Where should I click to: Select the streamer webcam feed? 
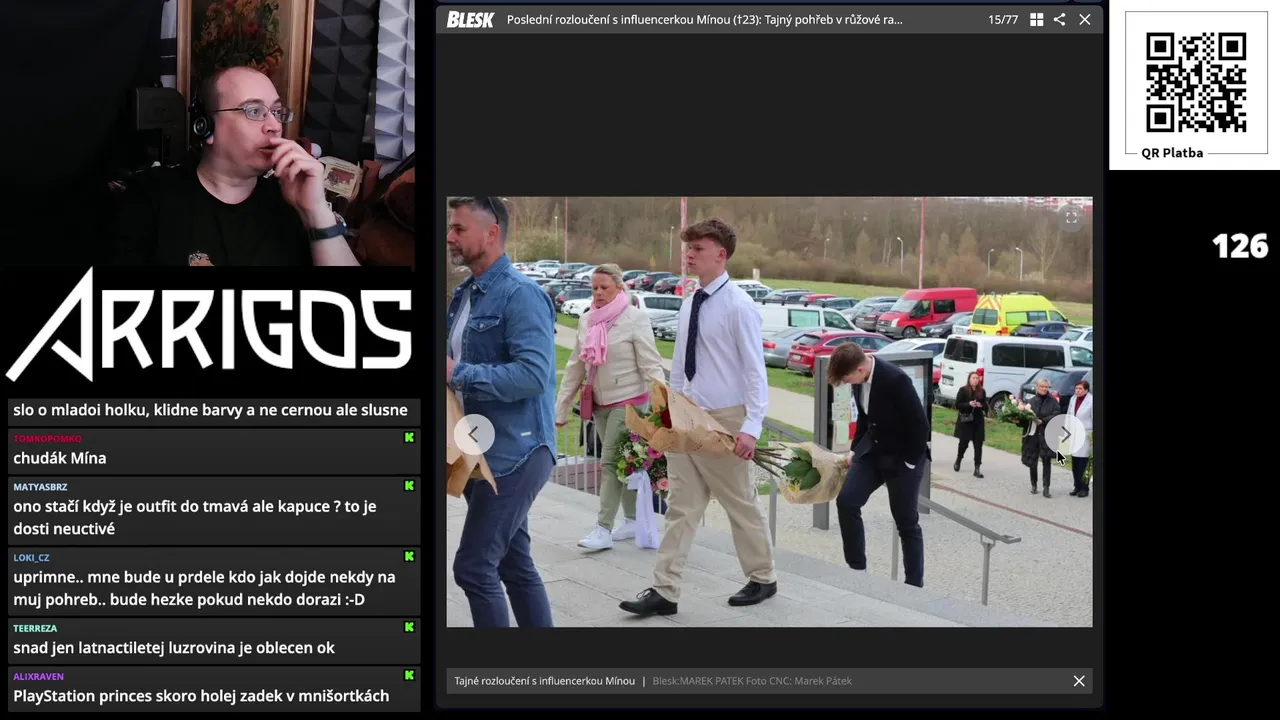[209, 133]
